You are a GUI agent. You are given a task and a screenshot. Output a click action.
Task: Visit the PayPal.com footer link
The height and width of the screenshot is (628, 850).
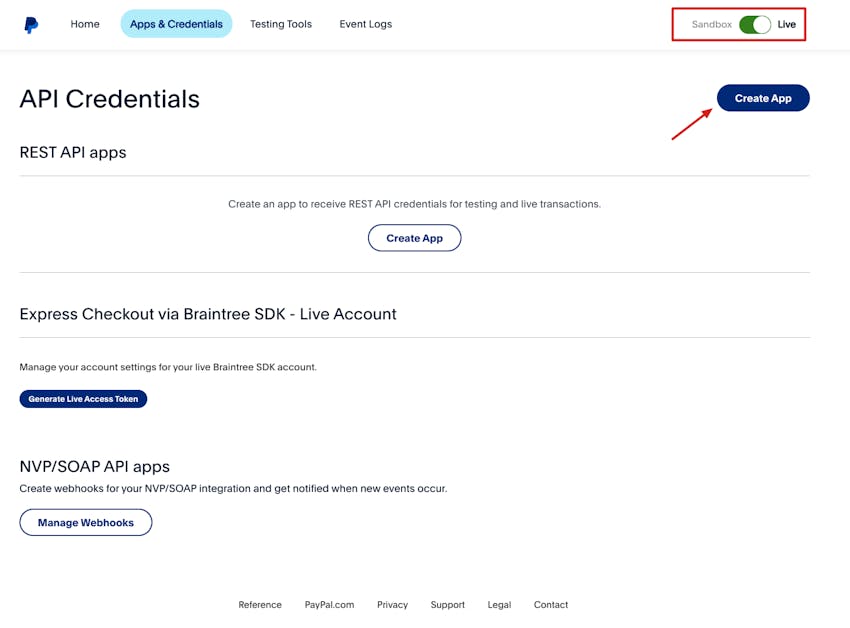coord(330,605)
